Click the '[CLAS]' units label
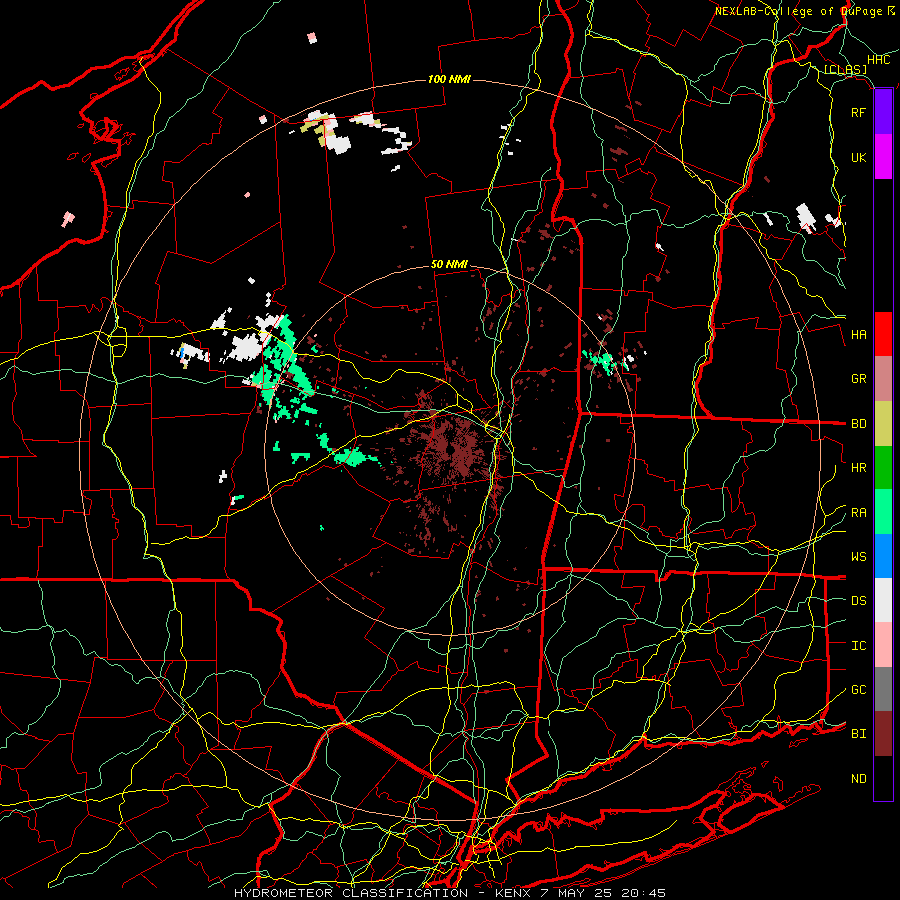Image resolution: width=900 pixels, height=900 pixels. (845, 69)
